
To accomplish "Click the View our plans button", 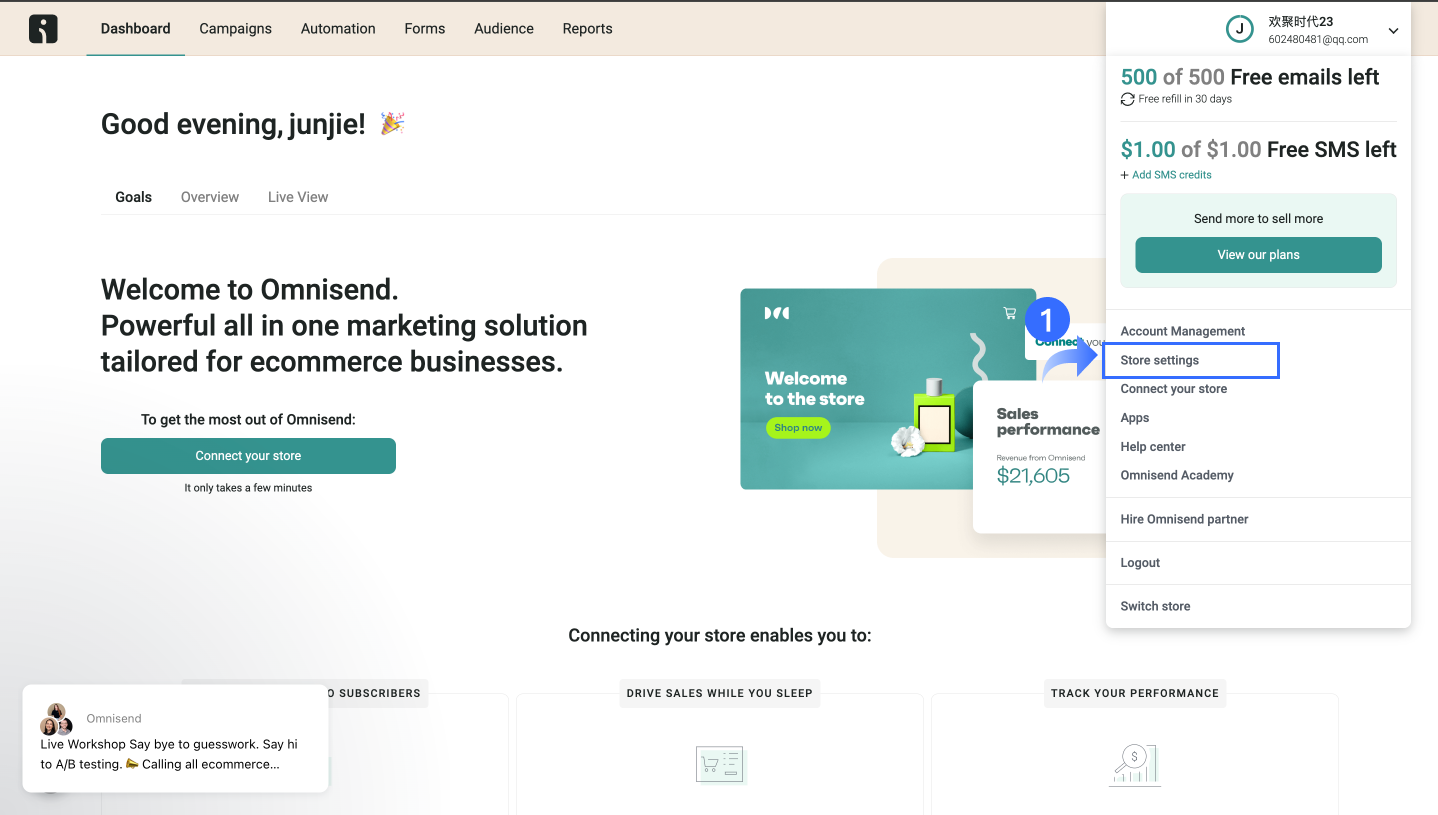I will tap(1258, 255).
